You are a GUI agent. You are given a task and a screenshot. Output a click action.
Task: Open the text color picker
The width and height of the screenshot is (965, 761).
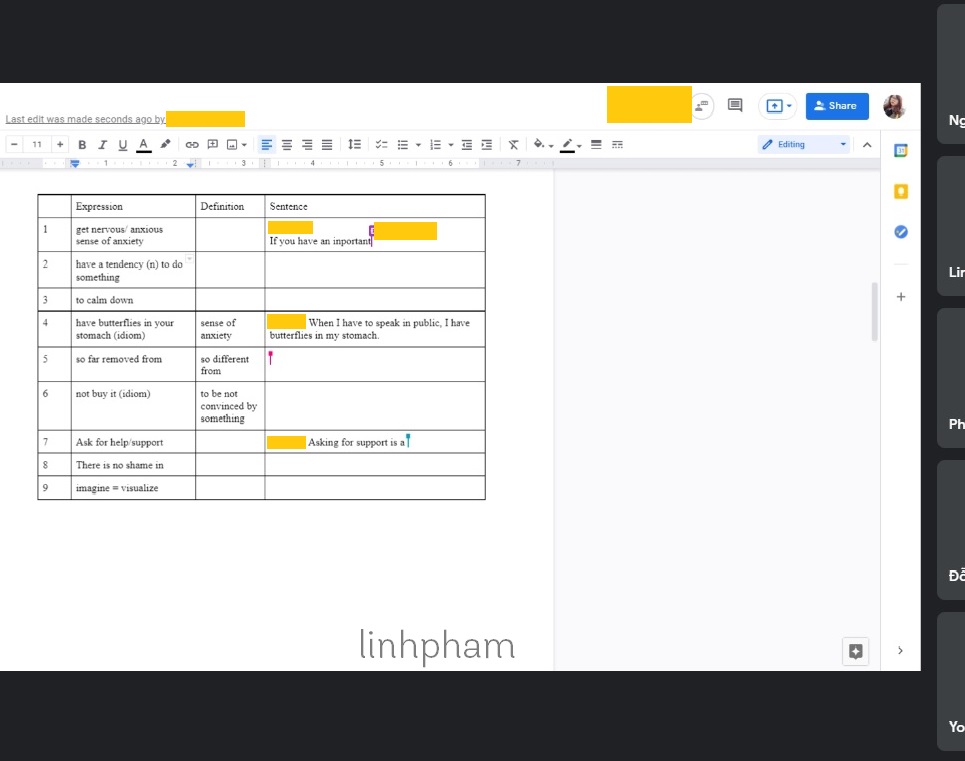click(144, 145)
